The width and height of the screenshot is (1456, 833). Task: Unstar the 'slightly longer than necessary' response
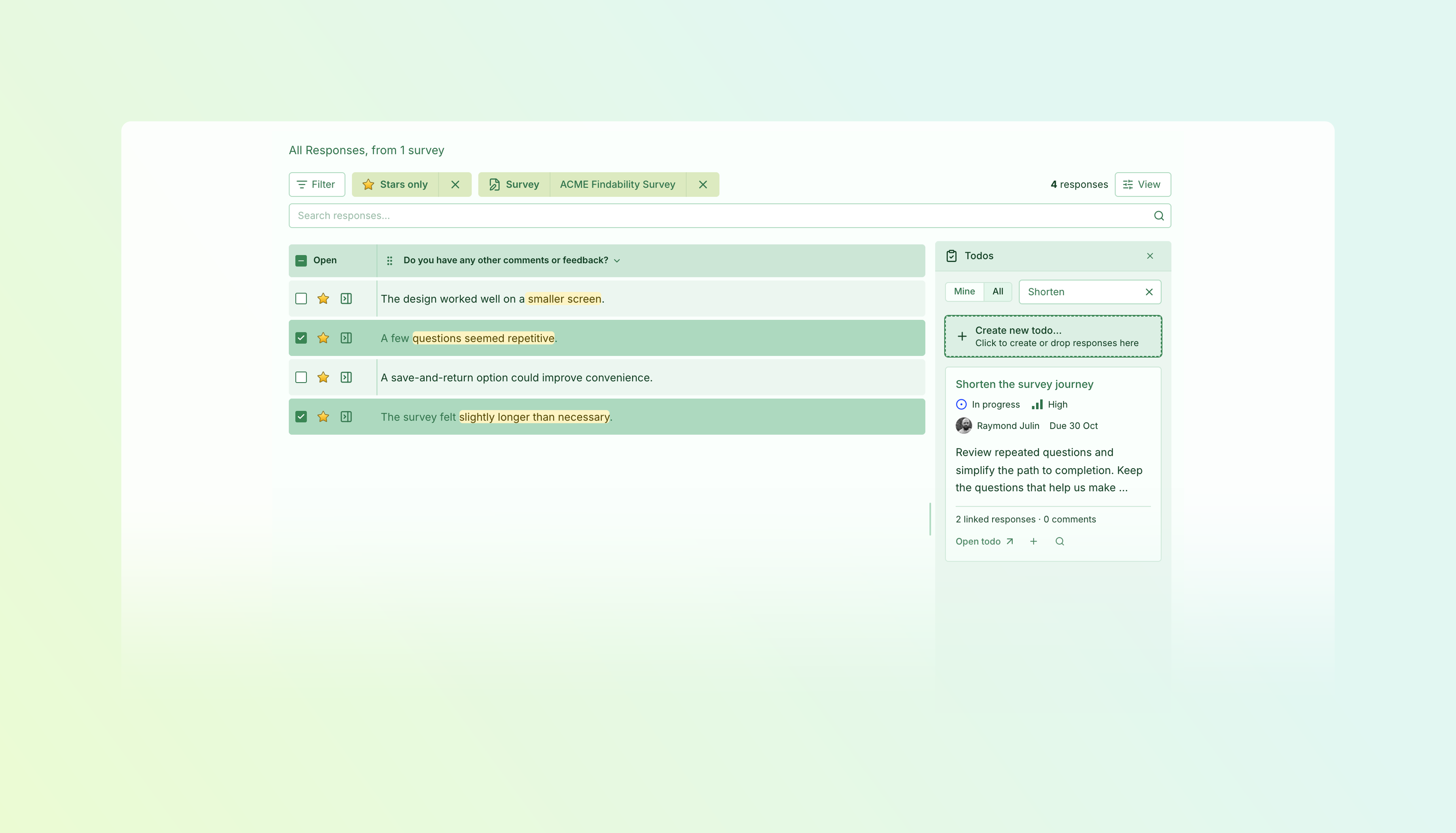[323, 416]
